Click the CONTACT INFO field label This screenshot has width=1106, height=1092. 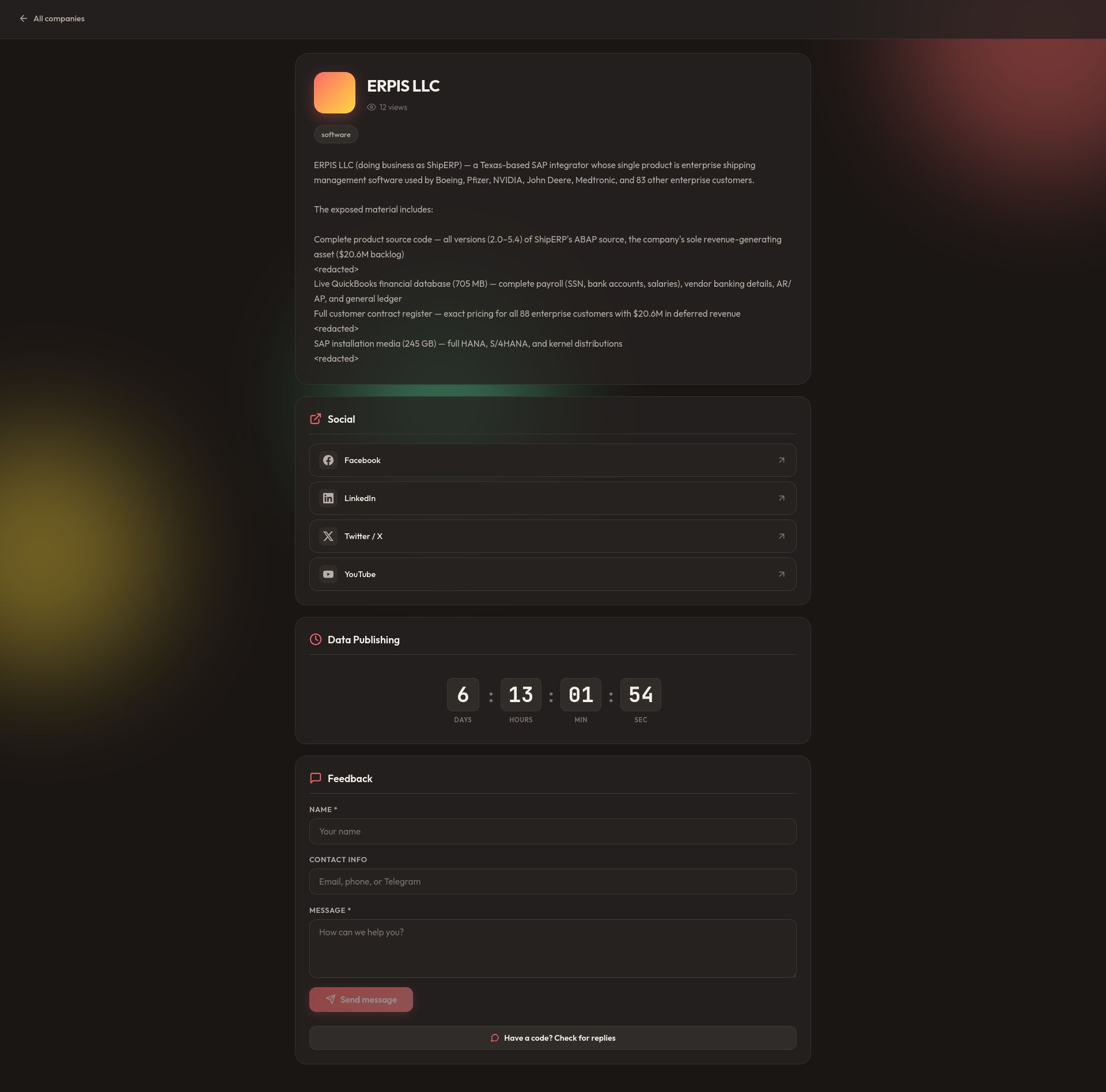[338, 859]
